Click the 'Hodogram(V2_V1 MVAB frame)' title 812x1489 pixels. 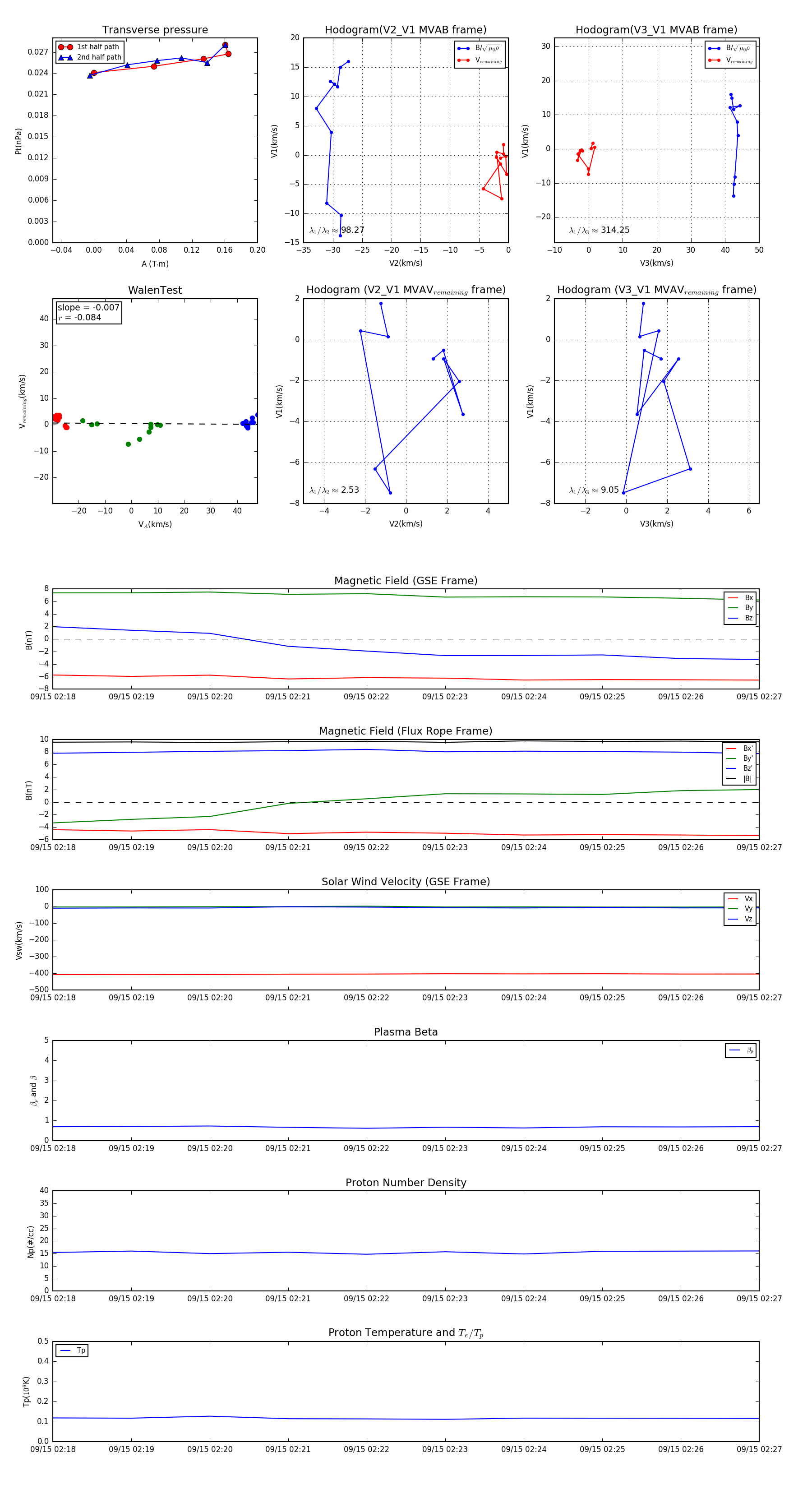tap(406, 29)
